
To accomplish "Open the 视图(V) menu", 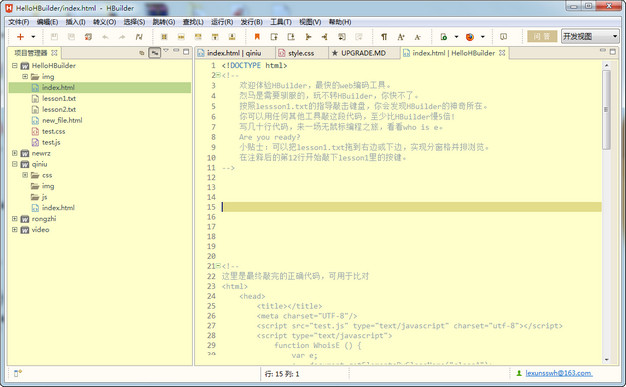I will pos(310,22).
